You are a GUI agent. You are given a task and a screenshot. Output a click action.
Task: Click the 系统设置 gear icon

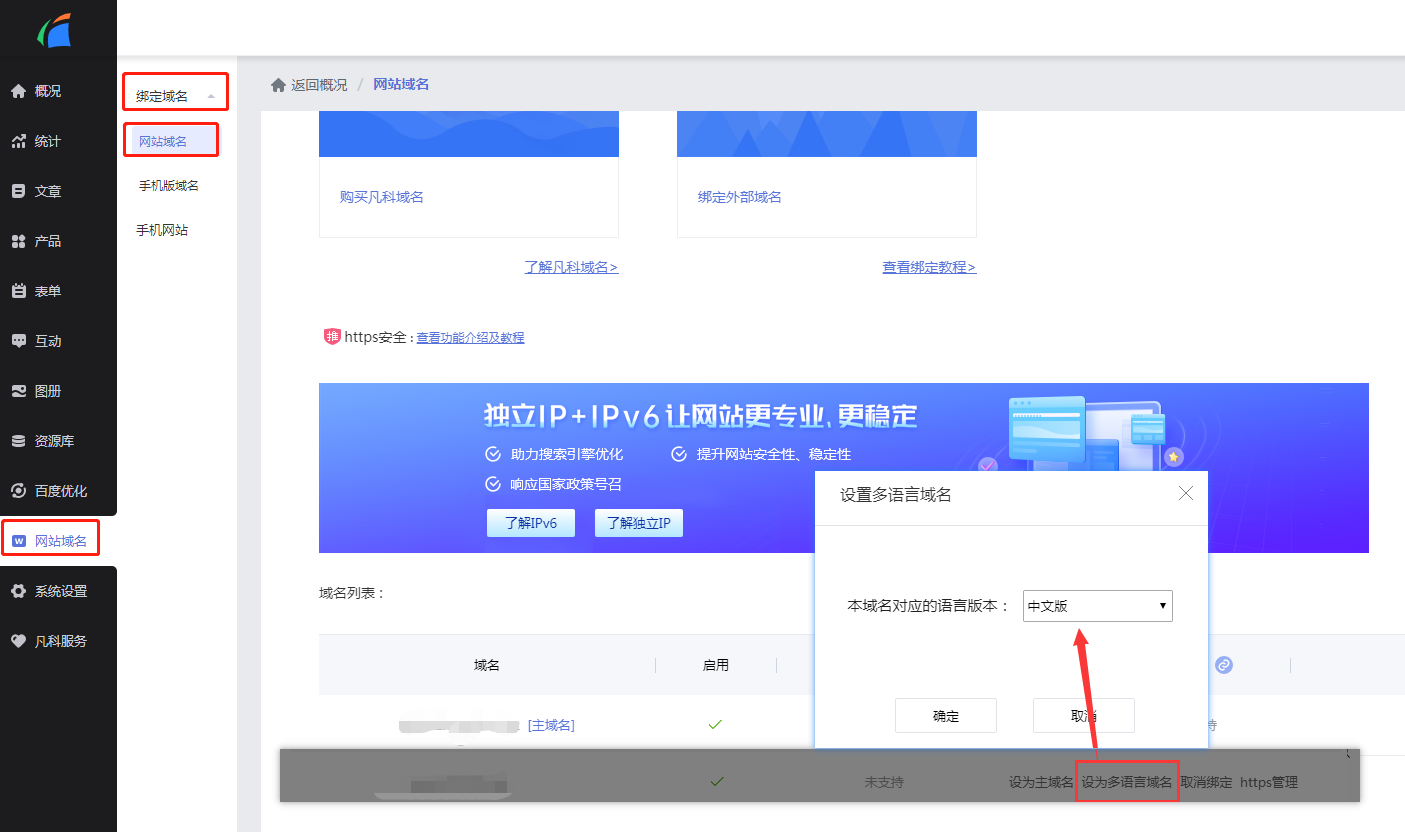18,591
